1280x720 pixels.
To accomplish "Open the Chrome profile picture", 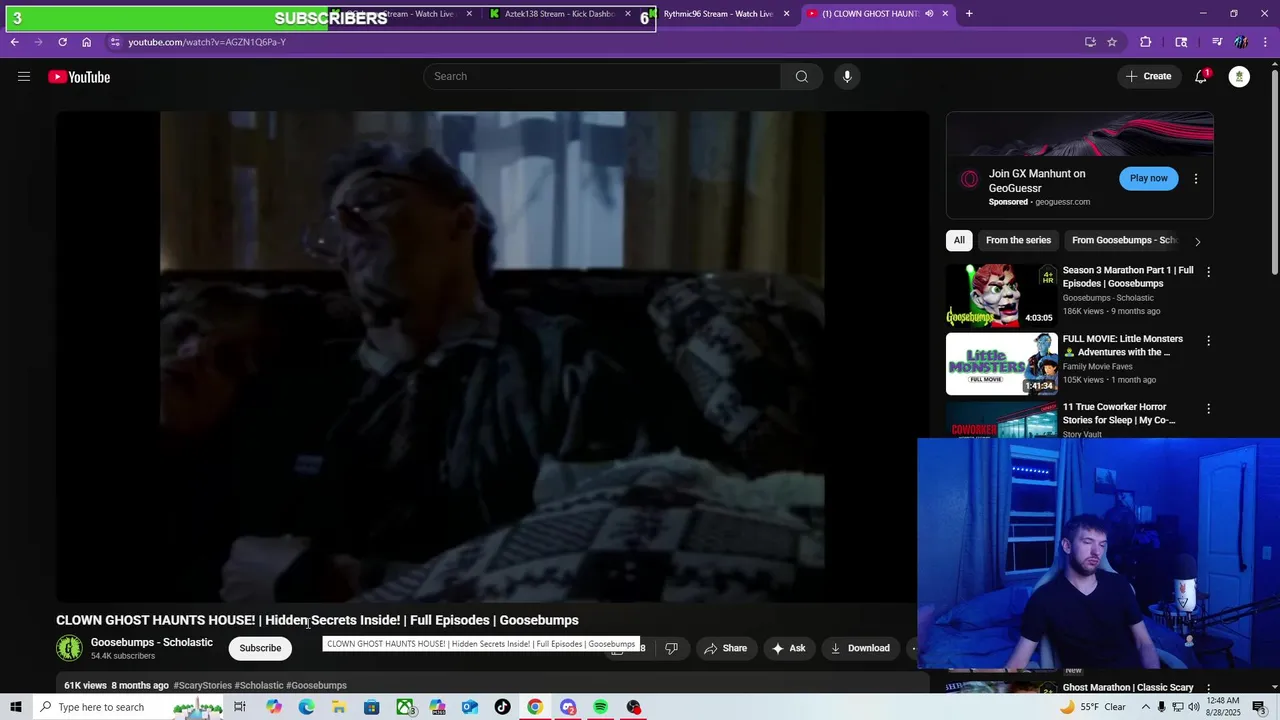I will (x=1241, y=42).
